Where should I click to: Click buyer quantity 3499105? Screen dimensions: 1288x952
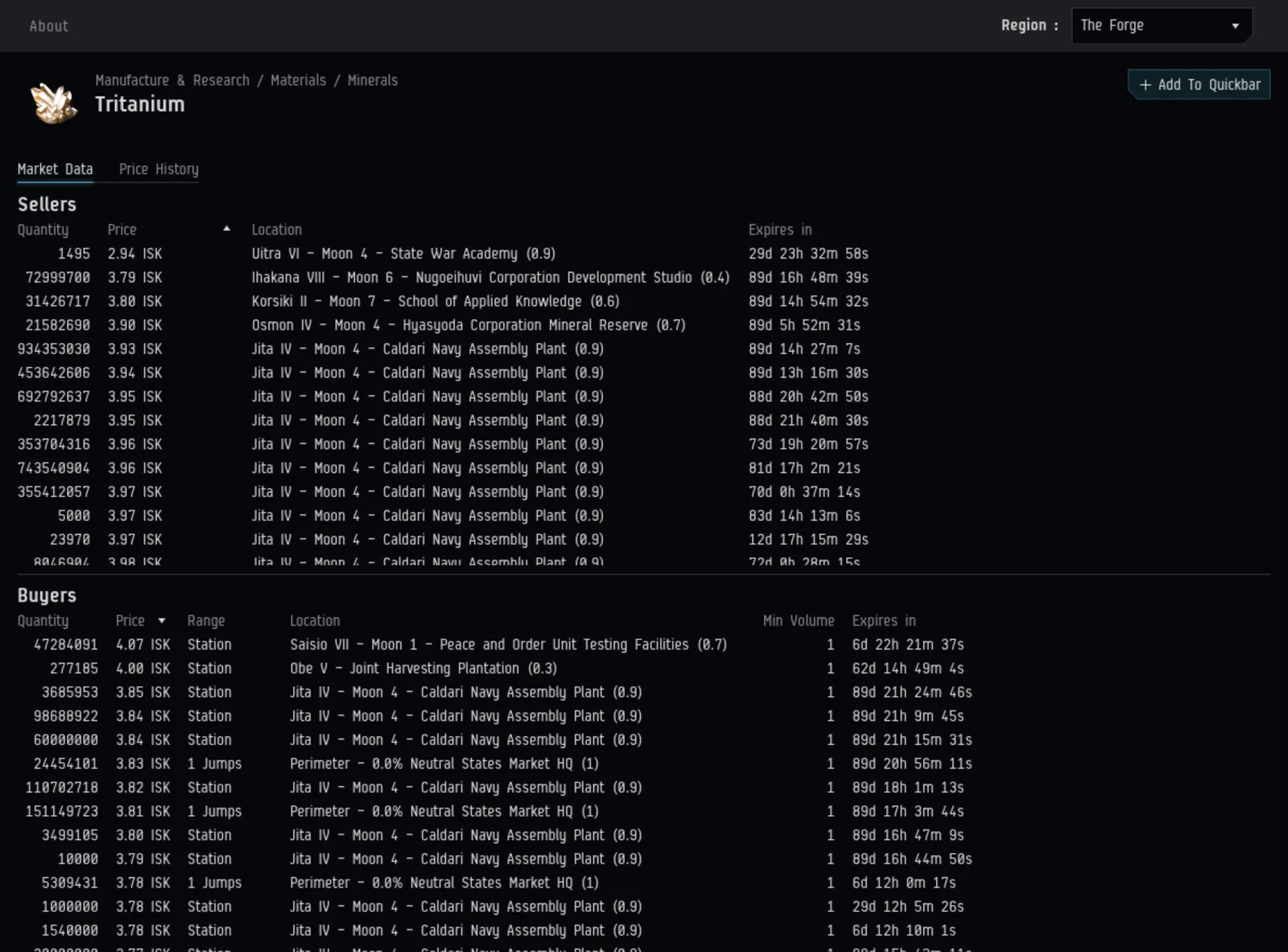[70, 835]
